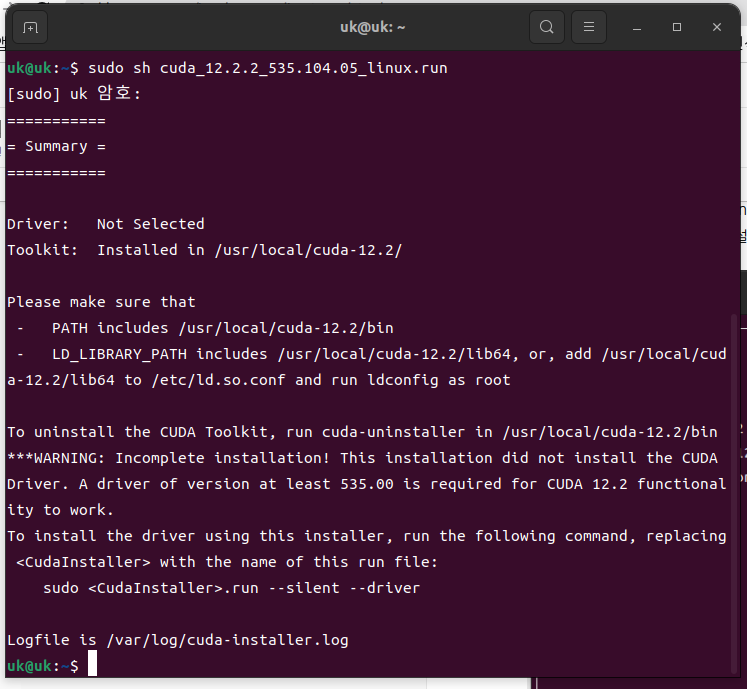Click the '/etc/ld.so.conf and run ldconfig' line
Screen dimensions: 747x689
pos(259,380)
